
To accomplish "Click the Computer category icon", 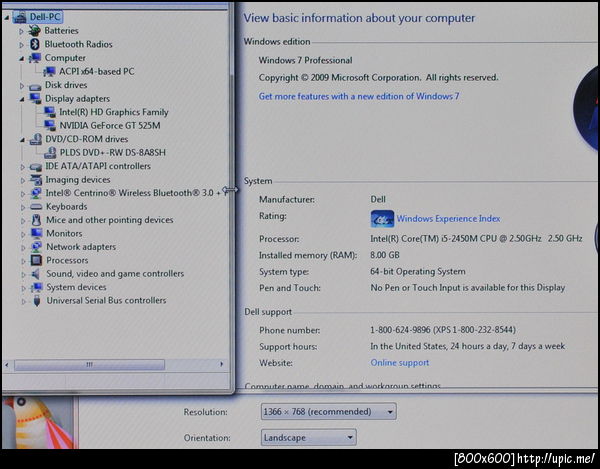I will pyautogui.click(x=35, y=58).
